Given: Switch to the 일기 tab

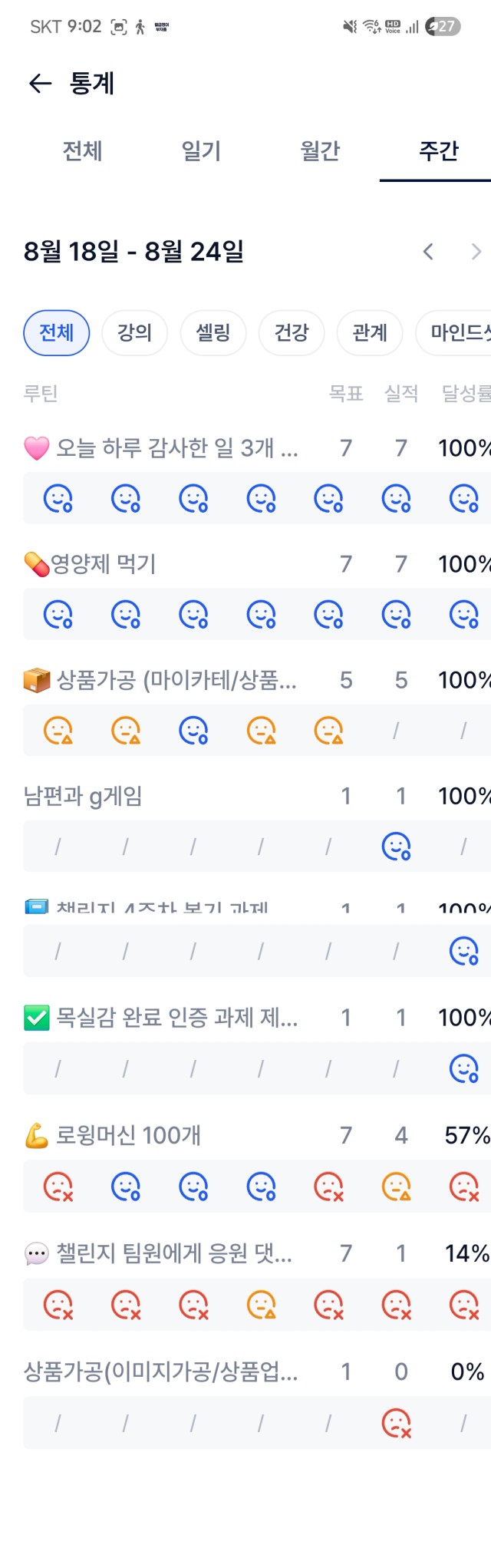Looking at the screenshot, I should [201, 150].
